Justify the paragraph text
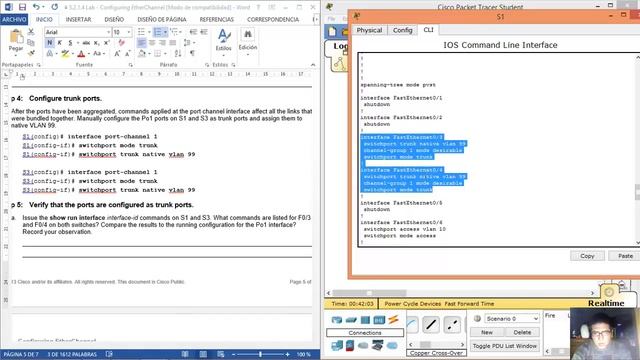Viewport: 640px width, 360px height. 173,42
